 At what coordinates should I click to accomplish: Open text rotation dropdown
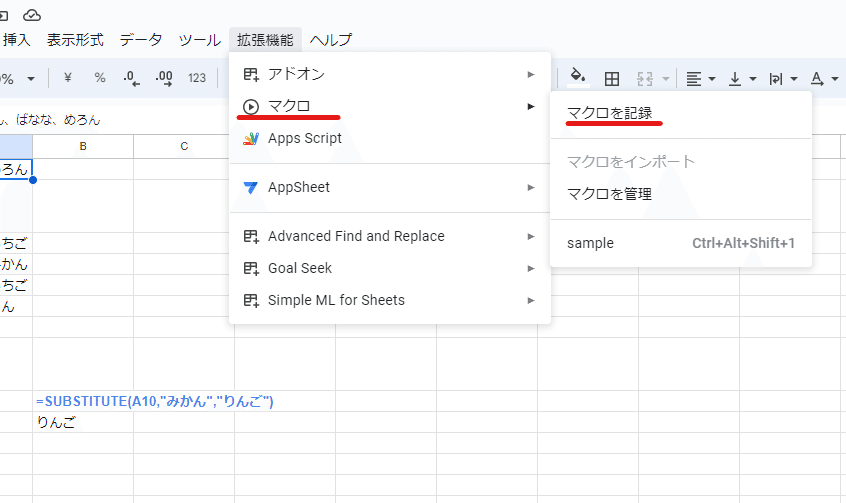click(x=782, y=78)
